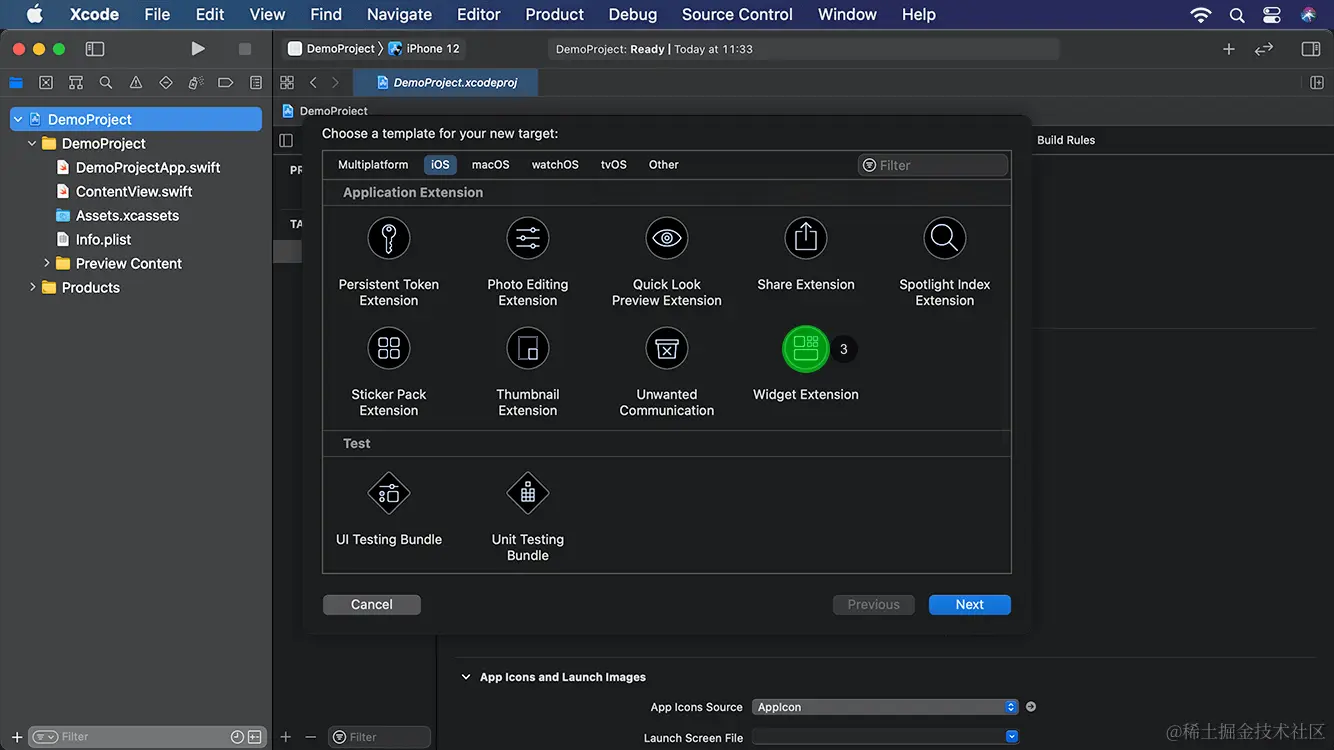The width and height of the screenshot is (1334, 750).
Task: Add an editor on the right
Action: 1317,82
